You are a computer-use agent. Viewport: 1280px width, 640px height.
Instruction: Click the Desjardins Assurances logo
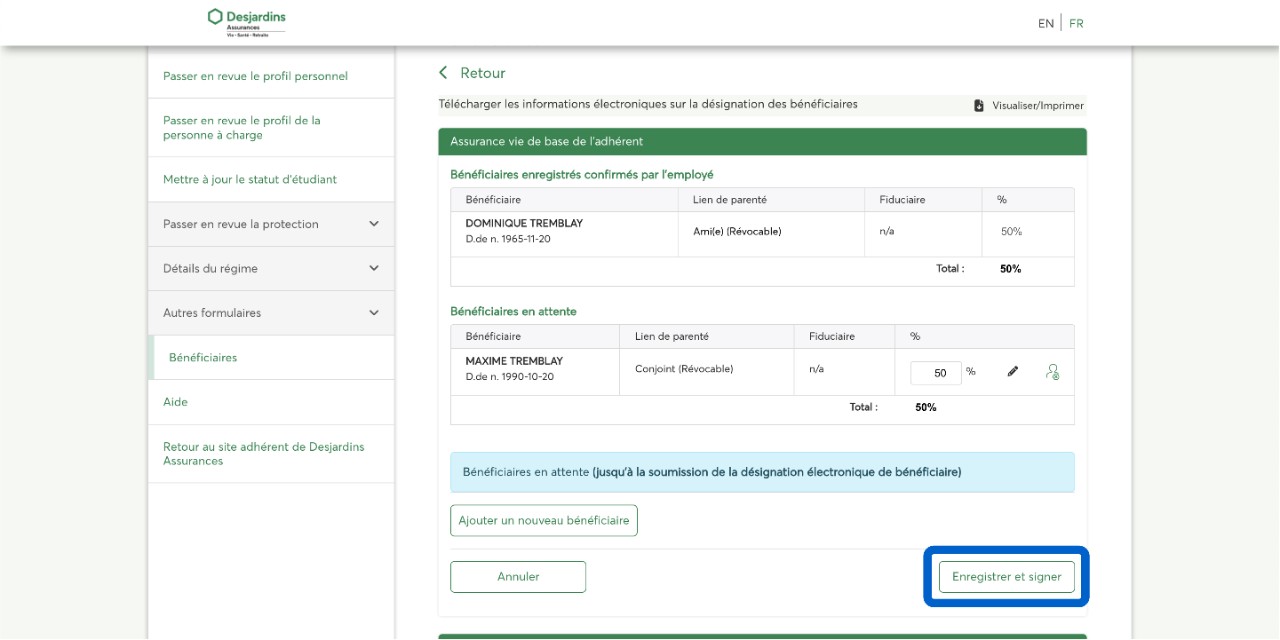[246, 22]
